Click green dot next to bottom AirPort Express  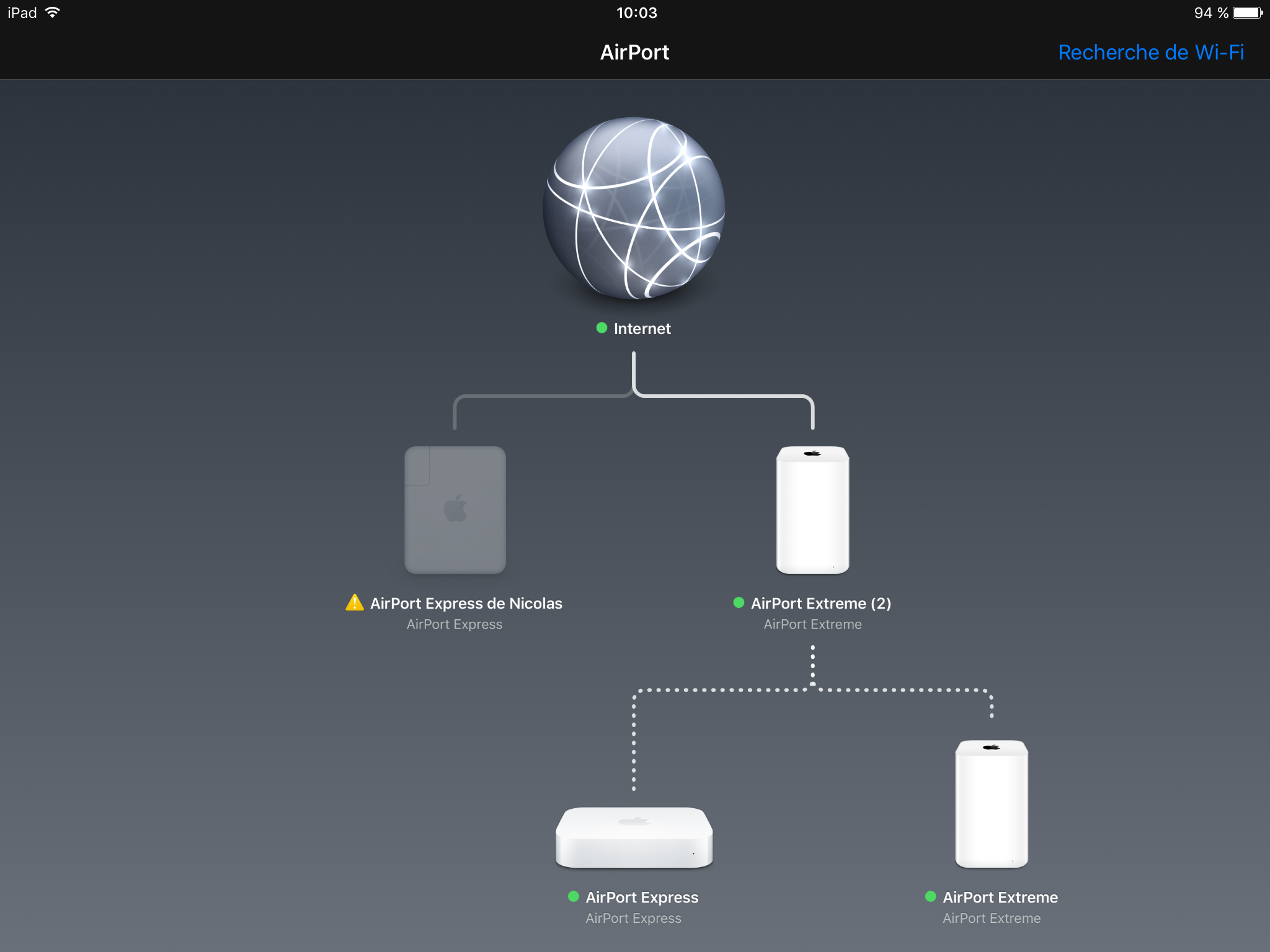(x=574, y=896)
